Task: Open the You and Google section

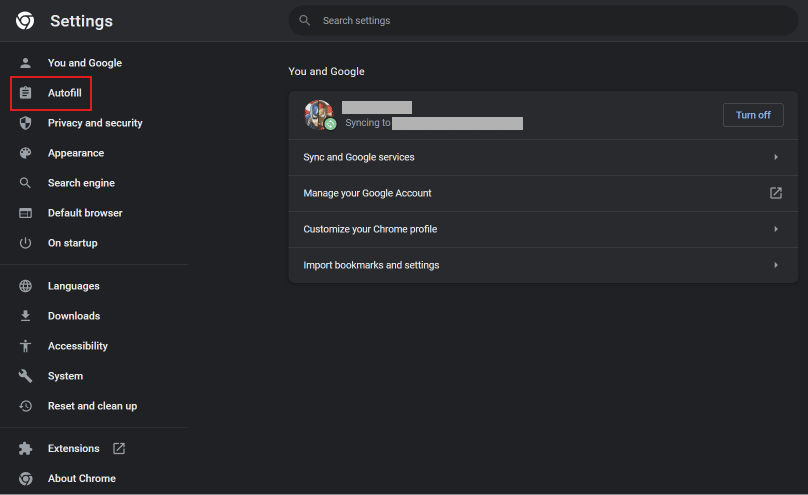Action: coord(85,63)
